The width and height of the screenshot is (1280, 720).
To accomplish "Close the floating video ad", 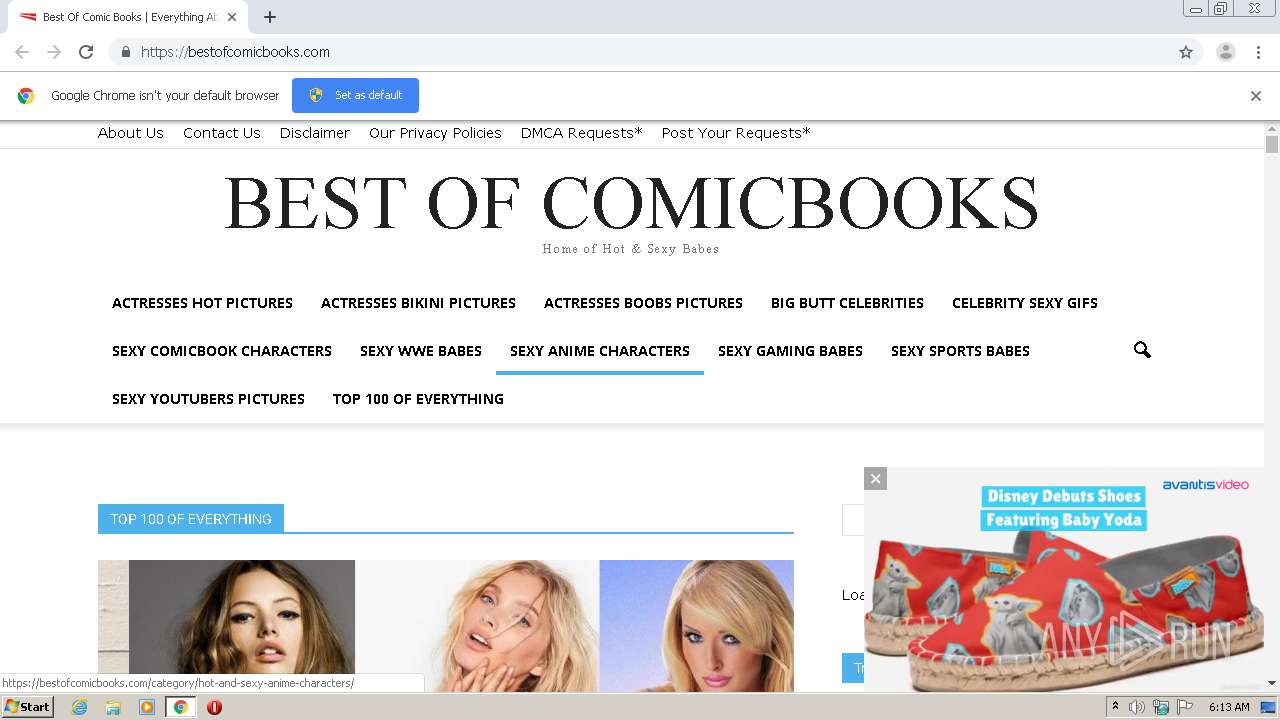I will click(875, 479).
